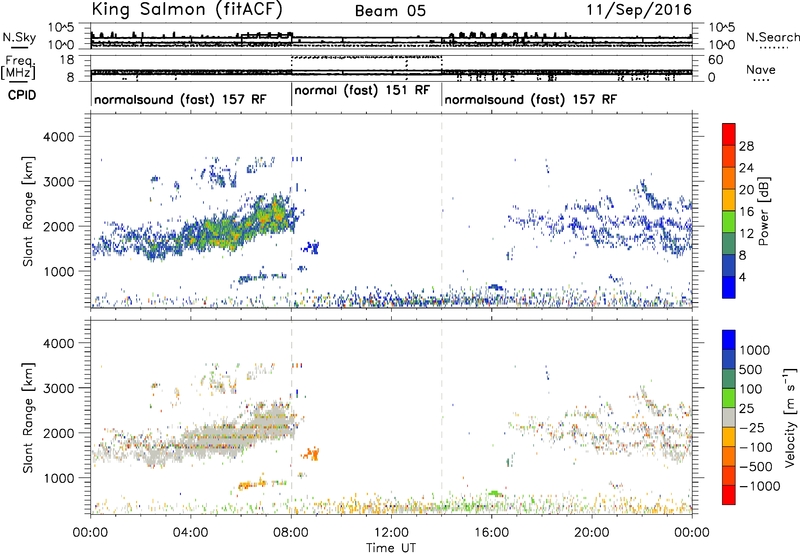Click the 'King Salmon (fitACF)' title text
The image size is (800, 554).
pos(187,10)
